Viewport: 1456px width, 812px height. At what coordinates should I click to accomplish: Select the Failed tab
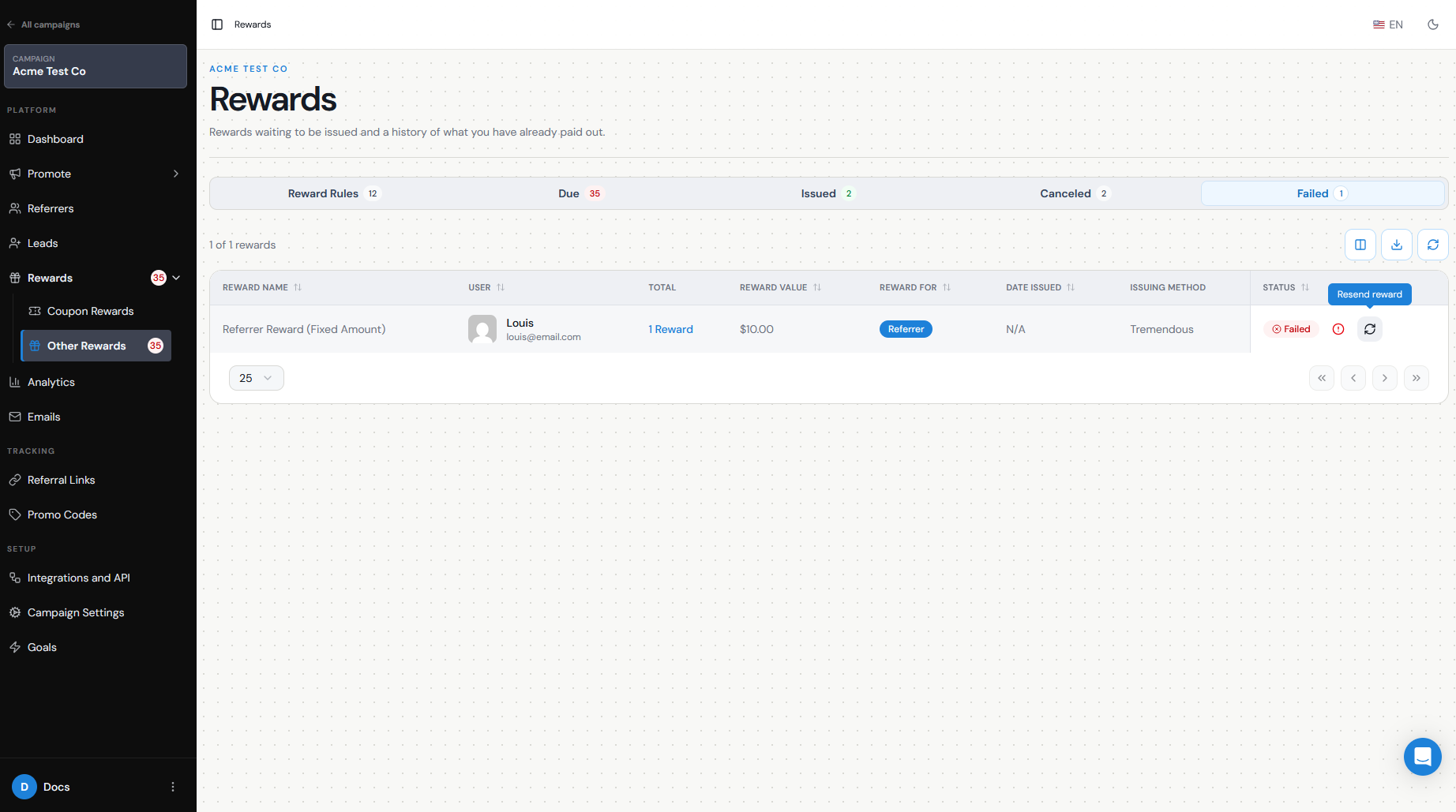pyautogui.click(x=1323, y=193)
